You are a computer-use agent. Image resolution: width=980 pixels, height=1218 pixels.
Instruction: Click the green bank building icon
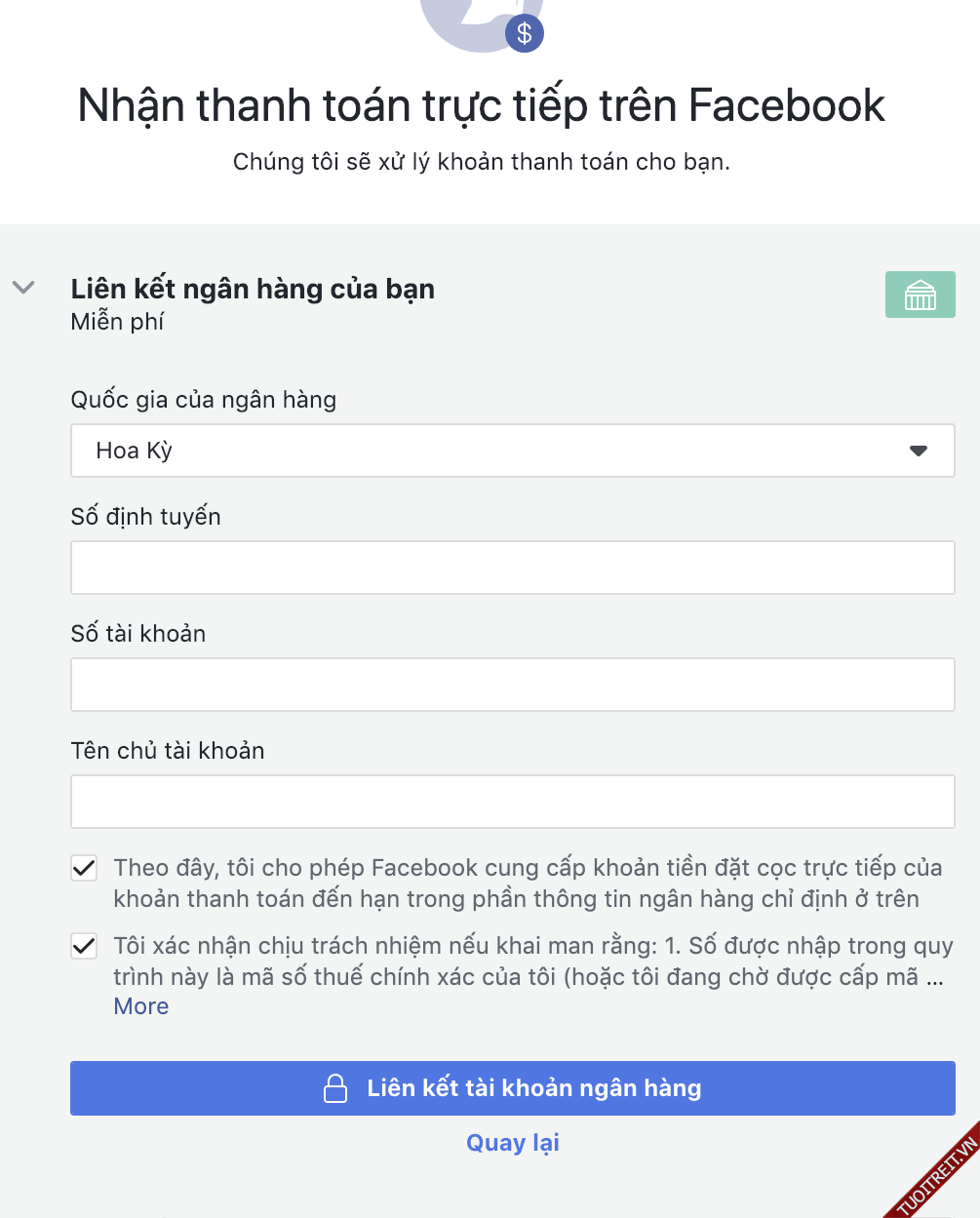click(x=920, y=295)
